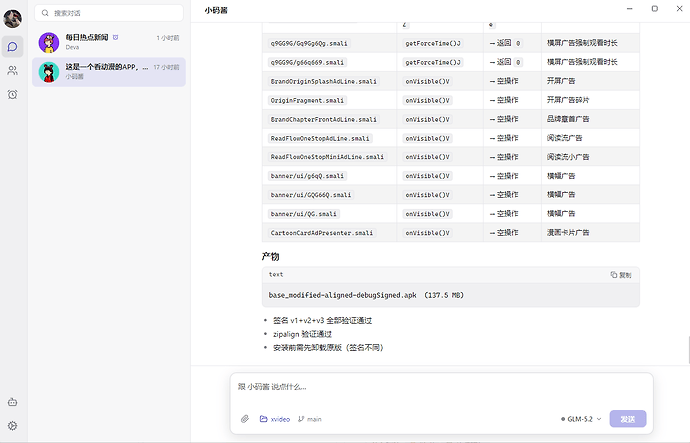Click the badge icon next to 每日热点新闻
Screen dimensions: 690x443
(115, 37)
